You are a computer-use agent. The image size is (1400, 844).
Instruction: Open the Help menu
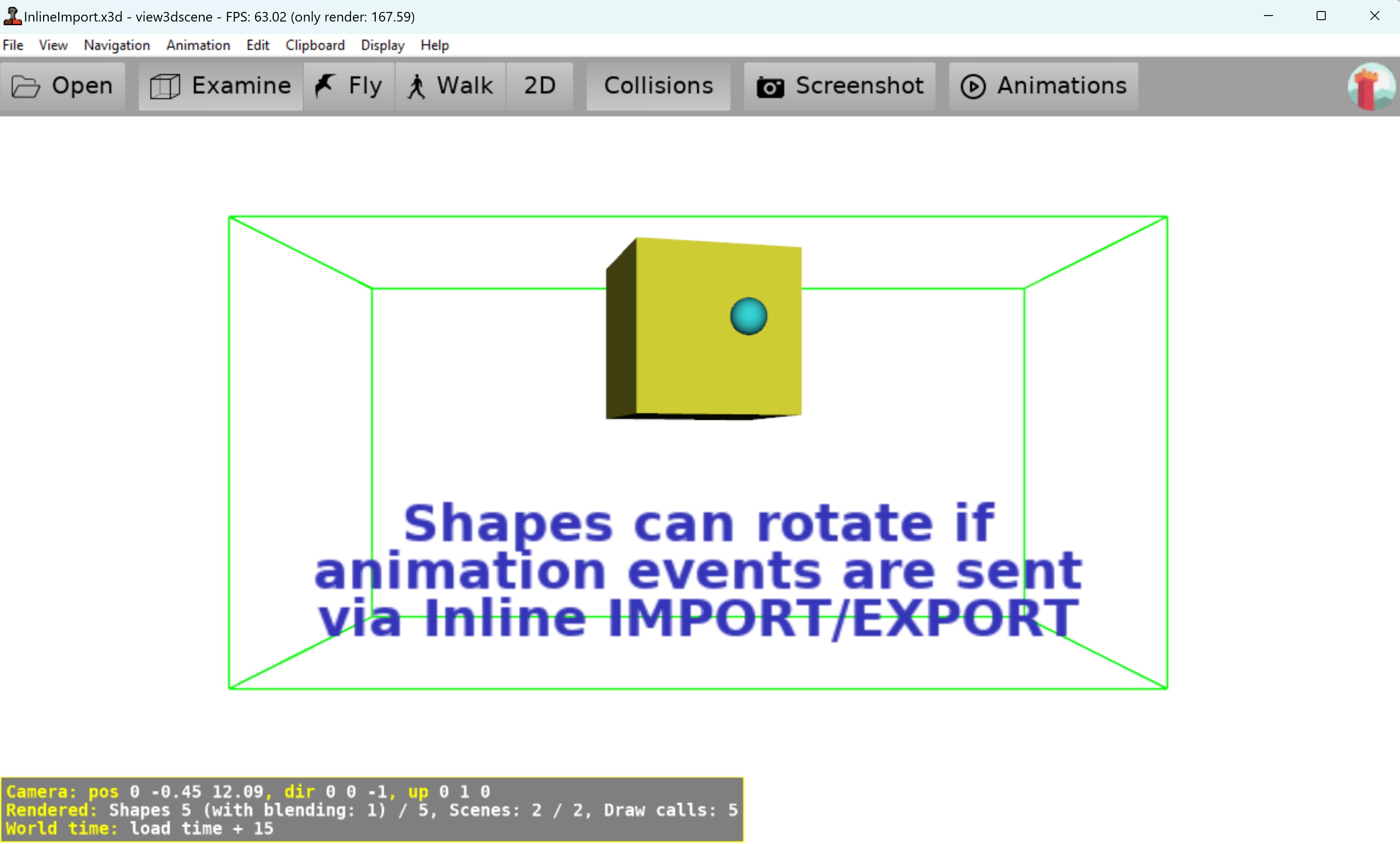click(434, 45)
